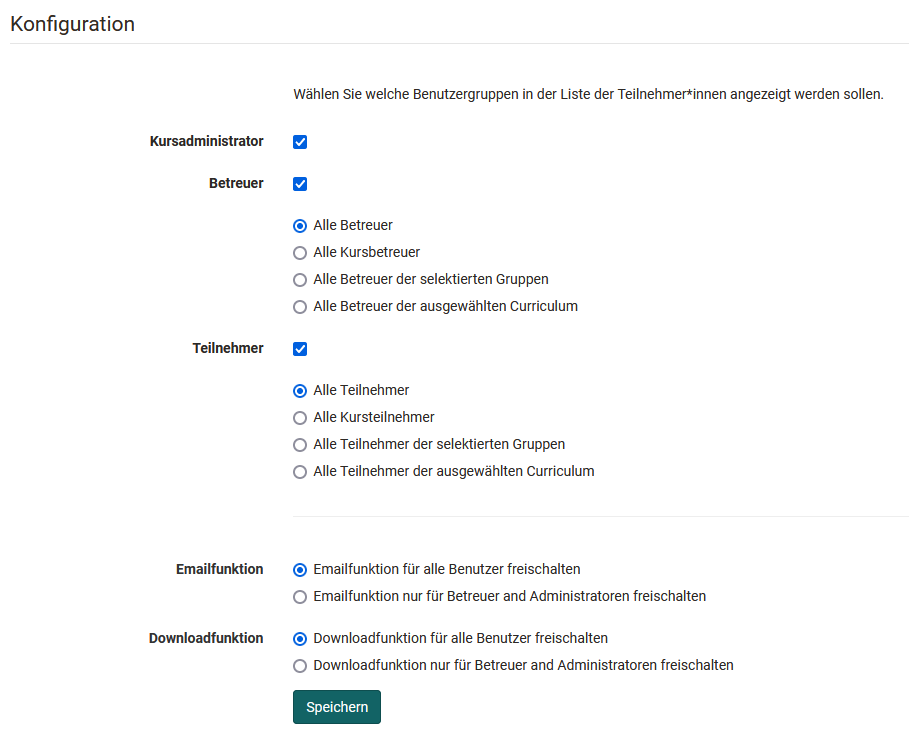Viewport: 909px width, 733px height.
Task: Select "Alle Betreuer der ausgewählten Curriculum"
Action: tap(300, 307)
